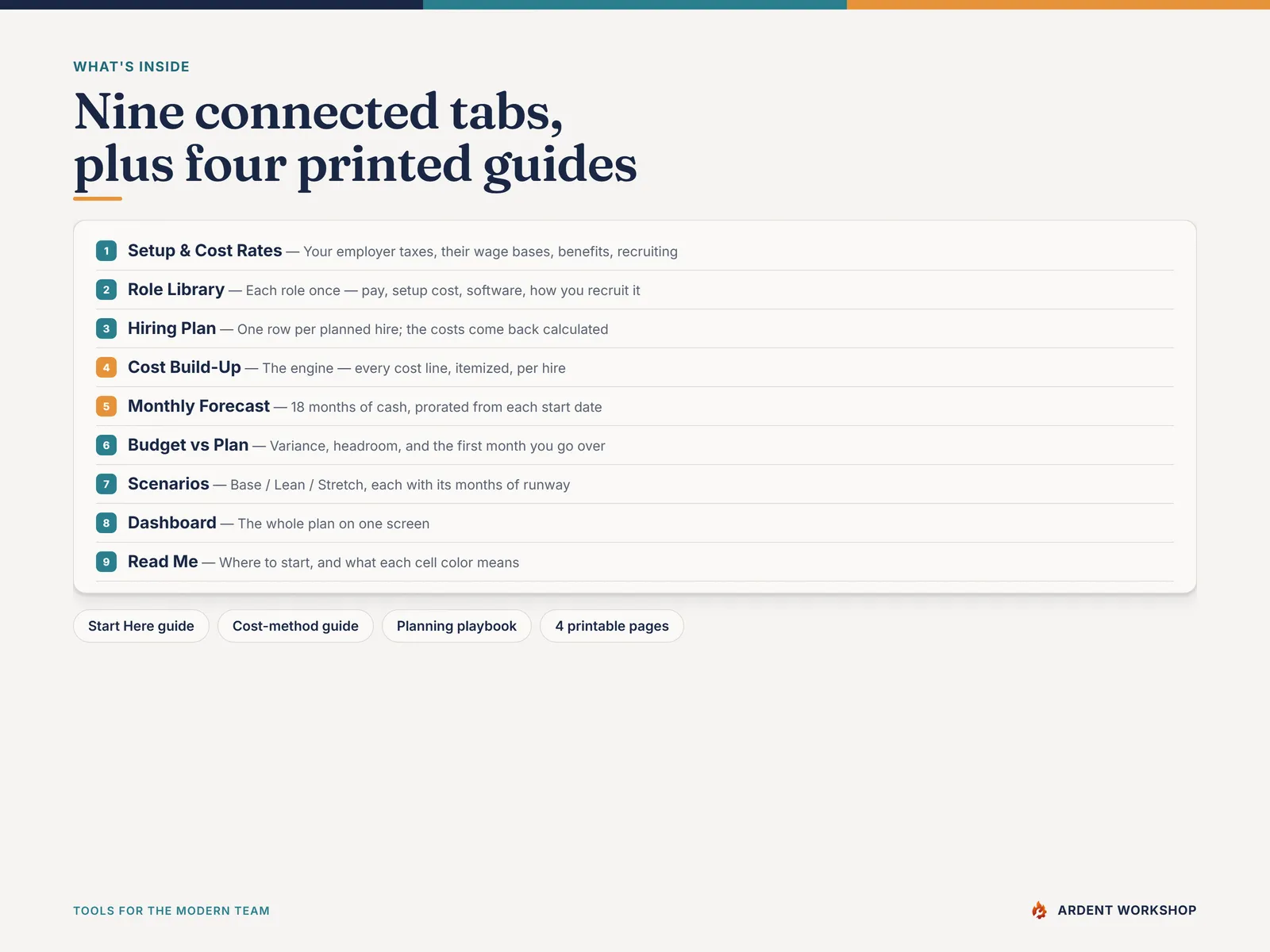
Task: Click the Hiring Plan title
Action: [x=171, y=328]
